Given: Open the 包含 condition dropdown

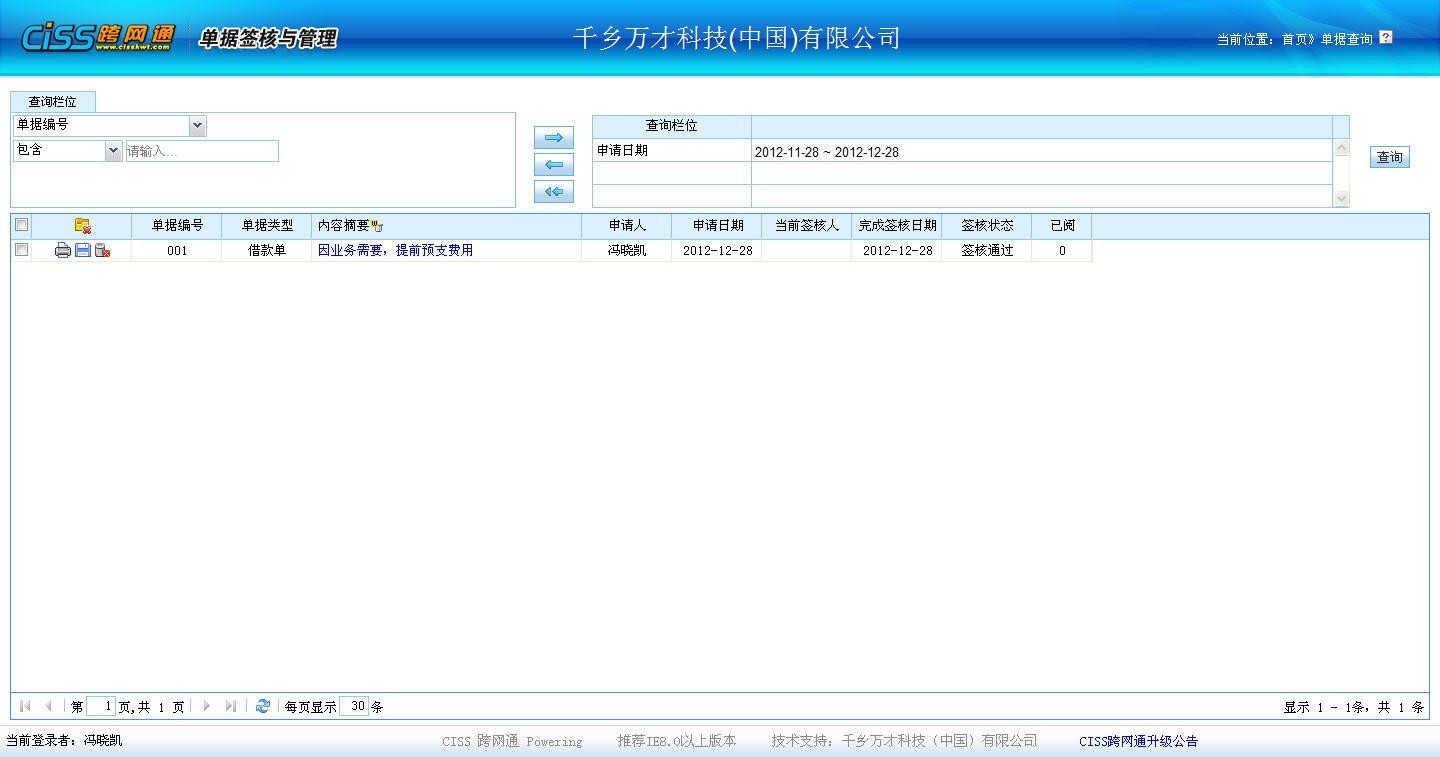Looking at the screenshot, I should click(113, 151).
